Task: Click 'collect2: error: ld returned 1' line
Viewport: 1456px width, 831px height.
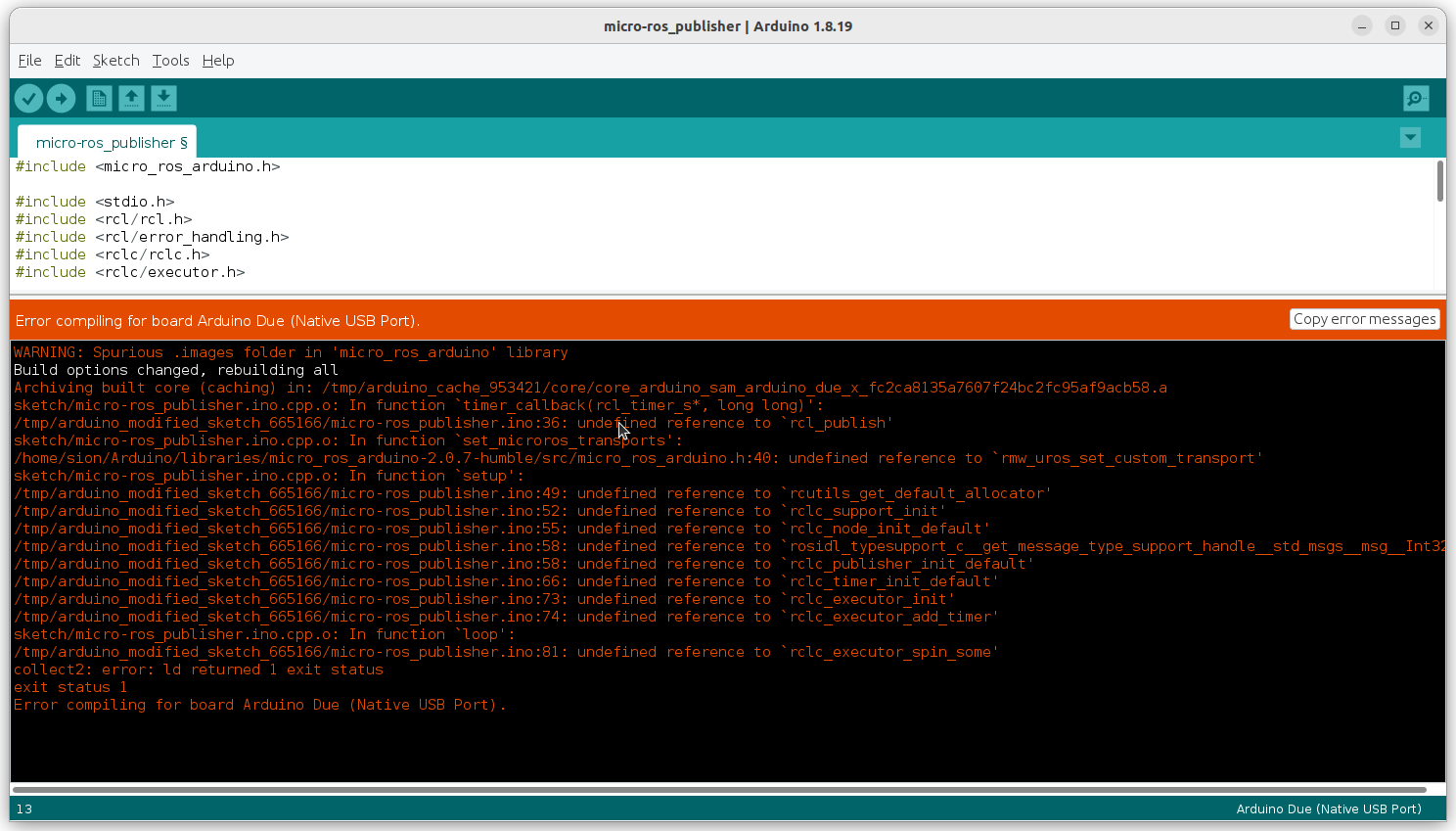Action: click(x=199, y=669)
